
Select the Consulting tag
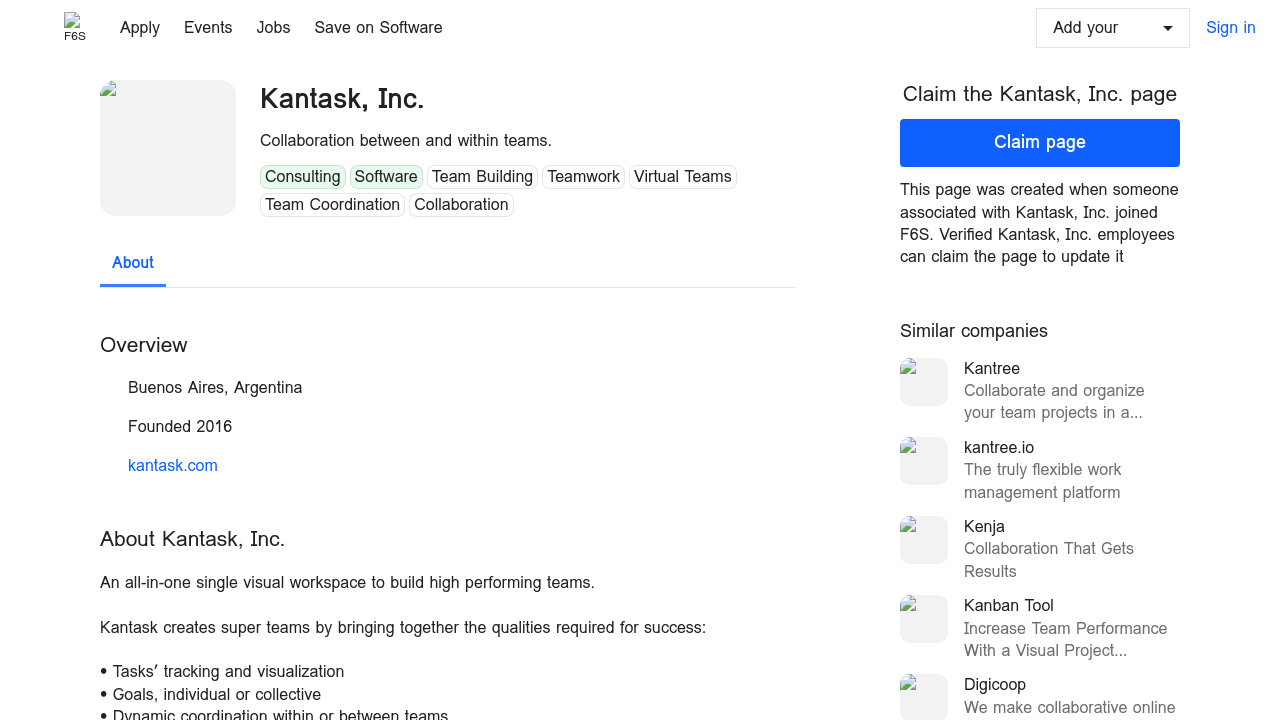point(303,177)
